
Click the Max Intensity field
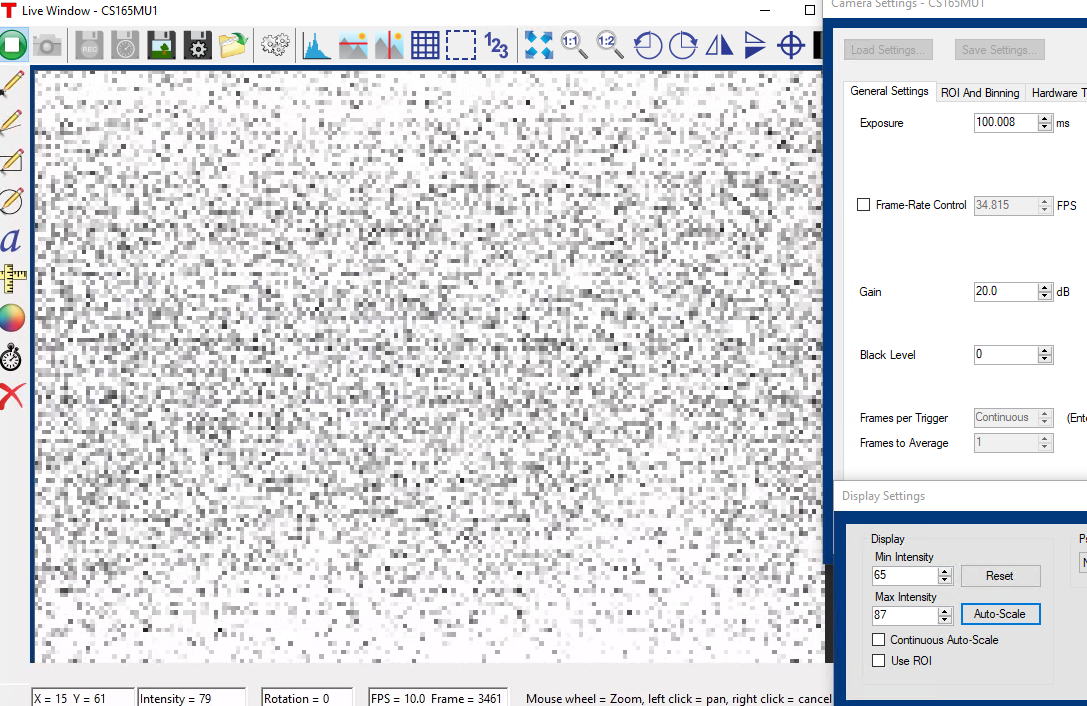(905, 615)
